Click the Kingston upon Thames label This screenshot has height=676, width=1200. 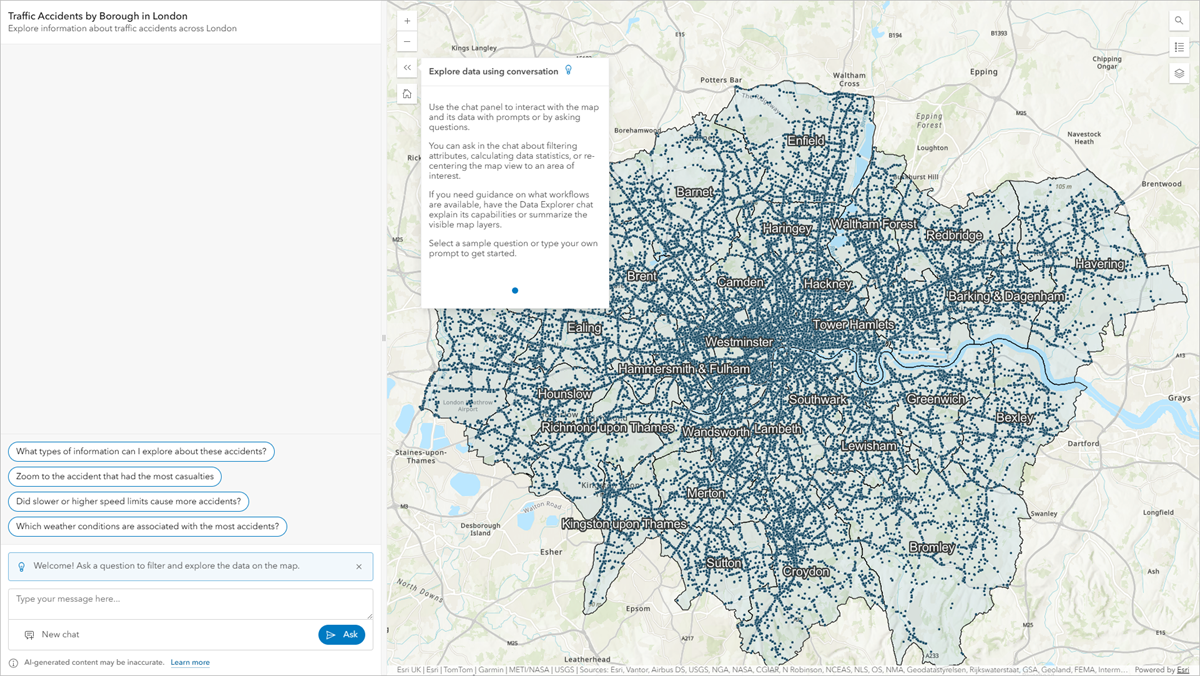pyautogui.click(x=624, y=524)
